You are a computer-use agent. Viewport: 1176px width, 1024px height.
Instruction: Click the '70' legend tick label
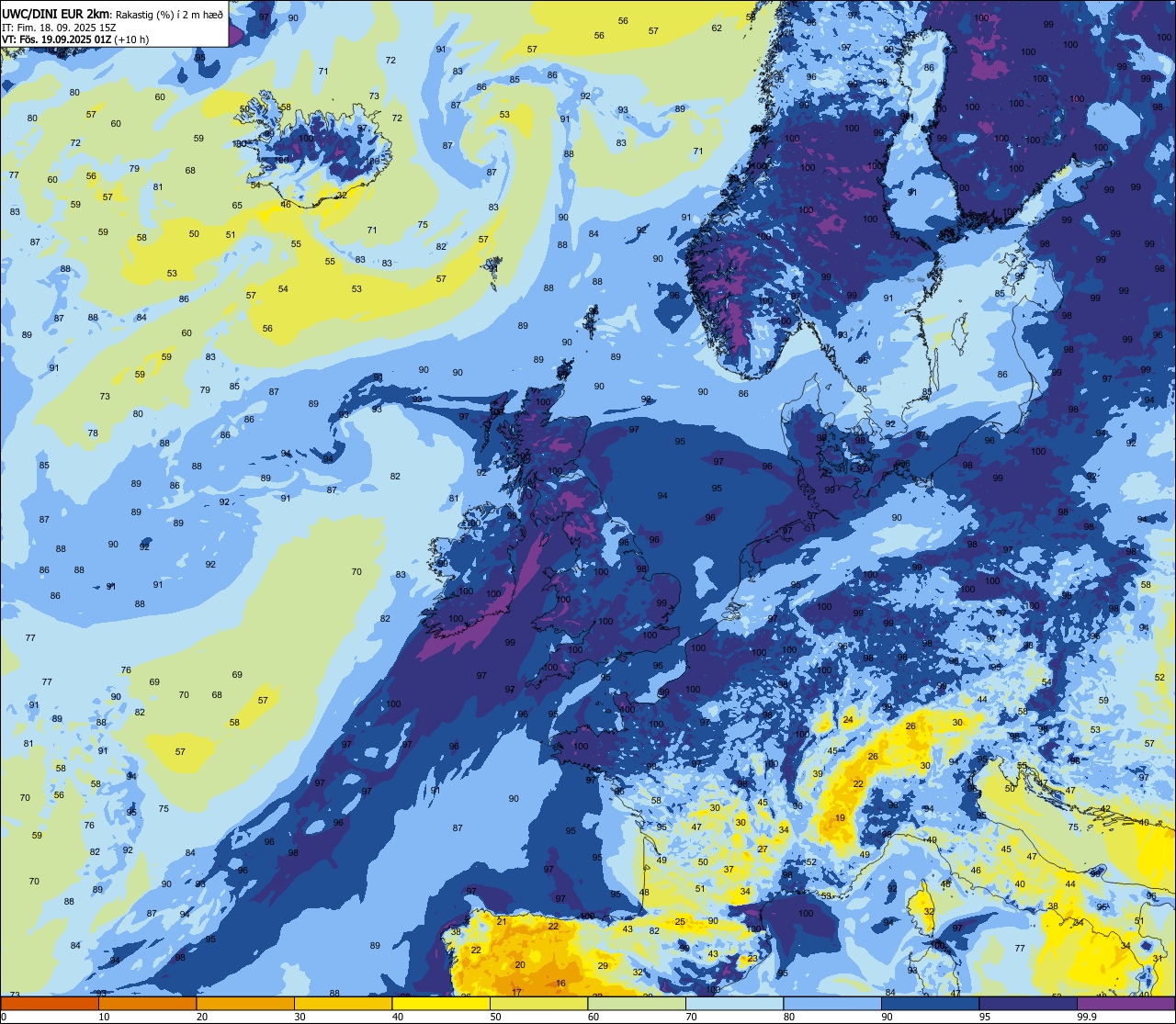coord(692,1017)
